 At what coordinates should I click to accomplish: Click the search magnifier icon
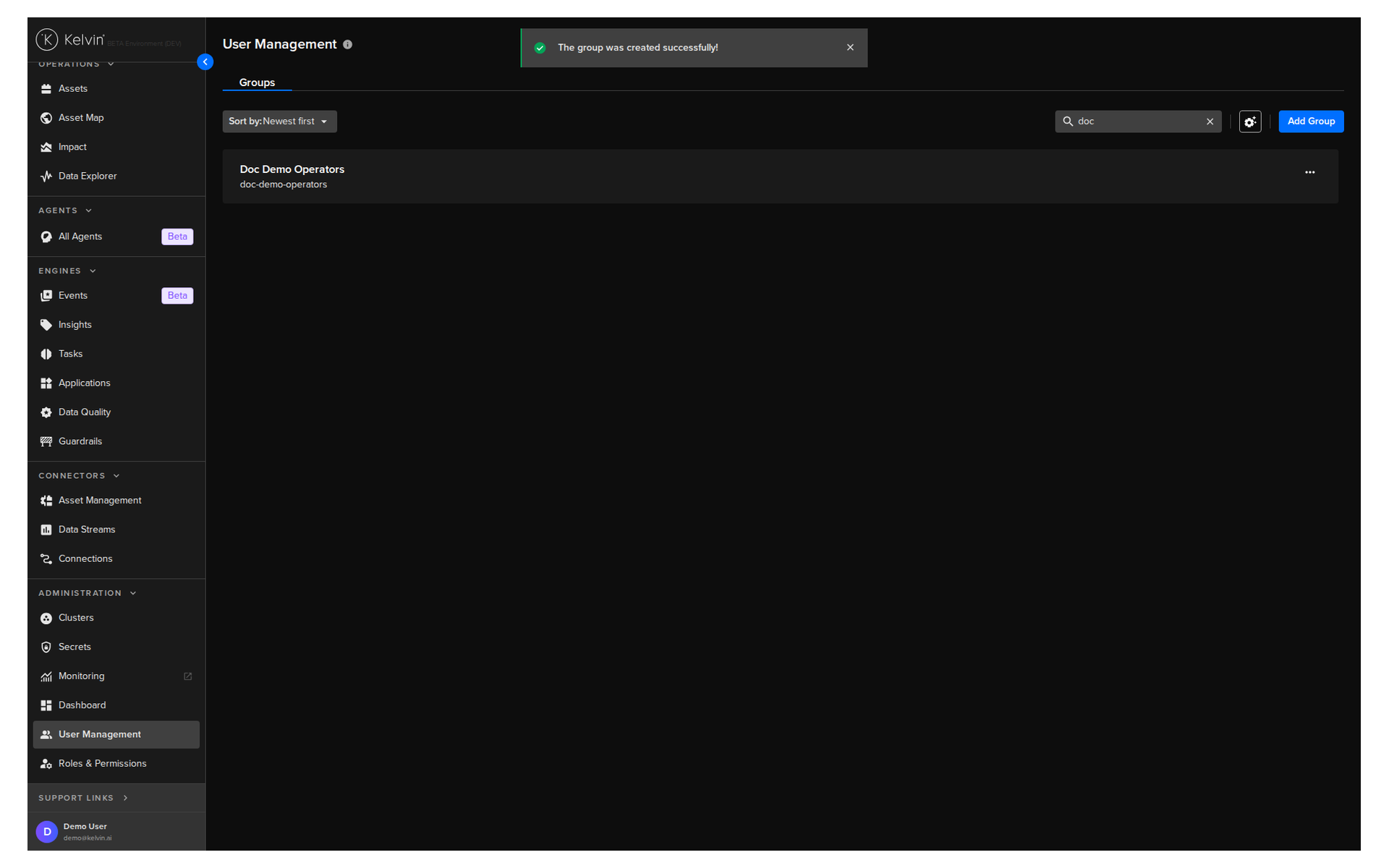click(x=1068, y=122)
